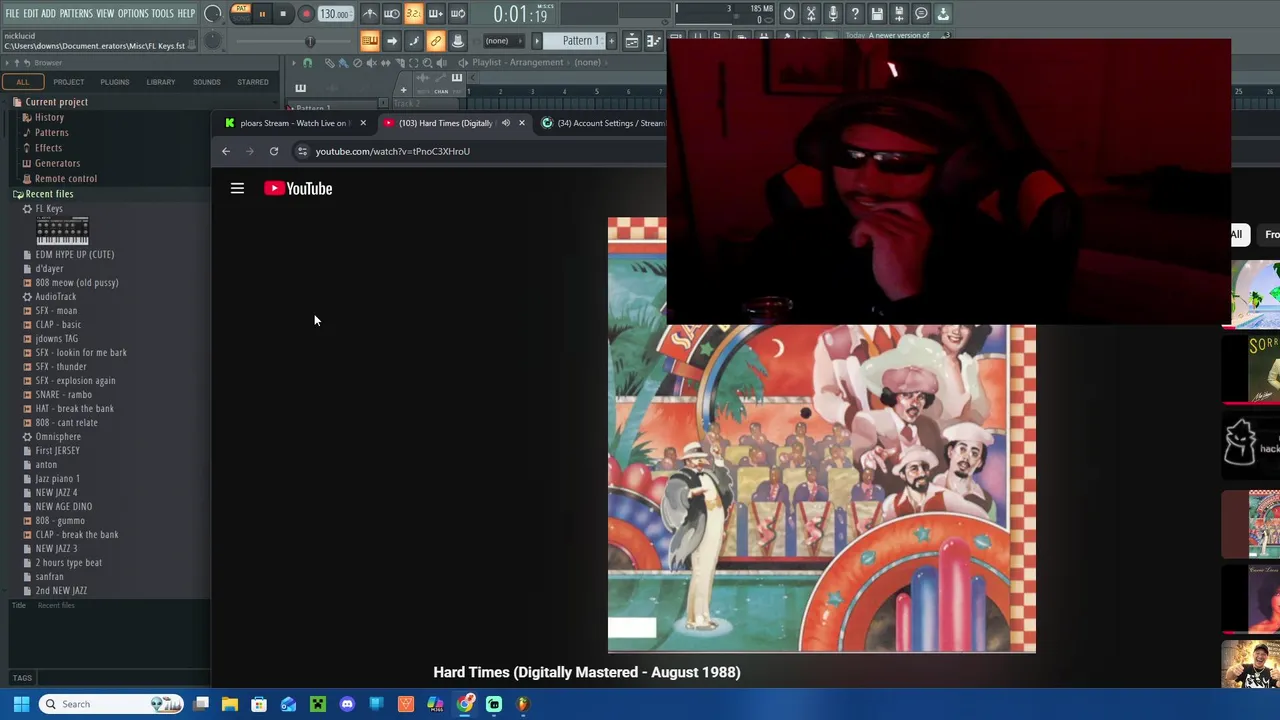
Task: Collapse the Recent files tree node
Action: [x=49, y=194]
